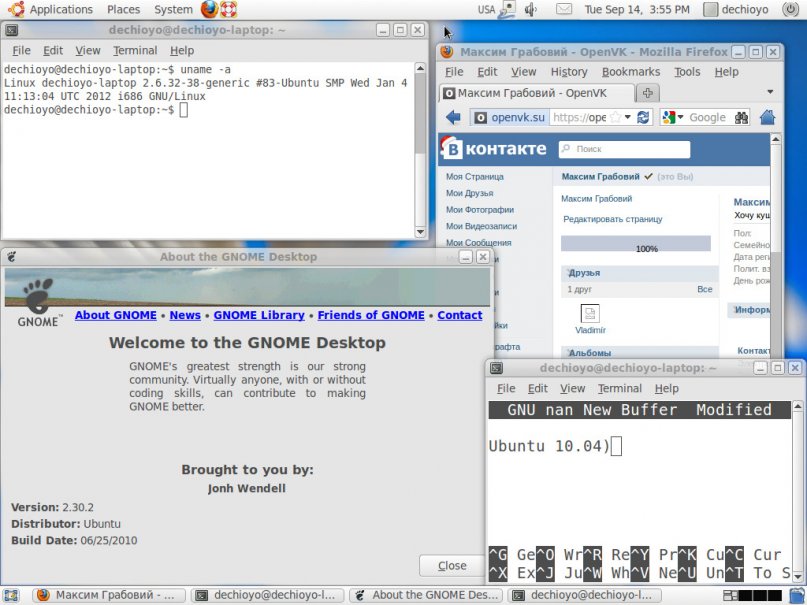Switch to About the GNOME Des... taskbar button
Viewport: 807px width, 605px height.
[427, 595]
